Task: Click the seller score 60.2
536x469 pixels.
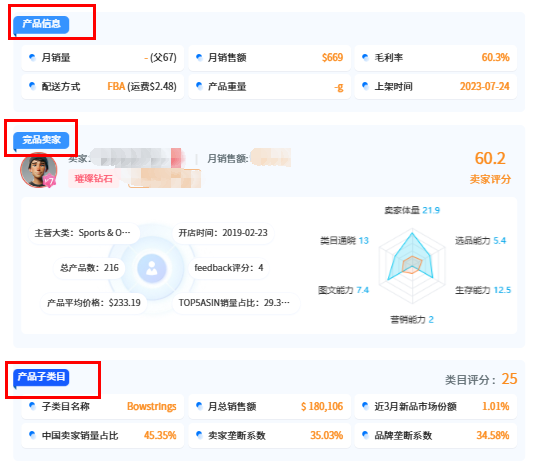Action: (x=490, y=158)
